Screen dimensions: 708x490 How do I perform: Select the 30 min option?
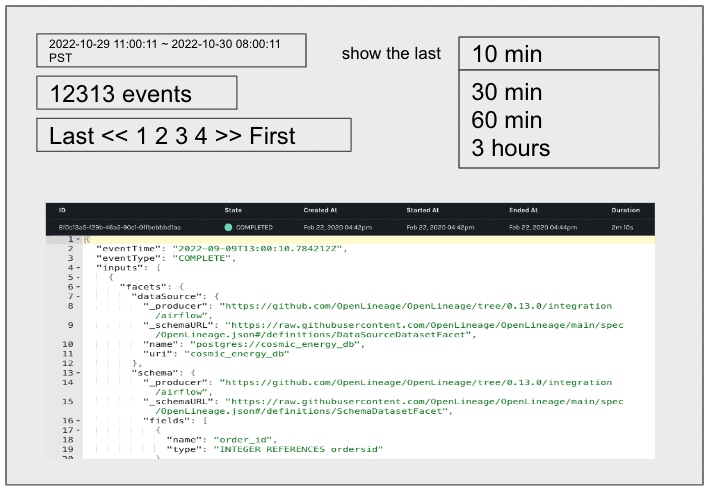[x=507, y=92]
